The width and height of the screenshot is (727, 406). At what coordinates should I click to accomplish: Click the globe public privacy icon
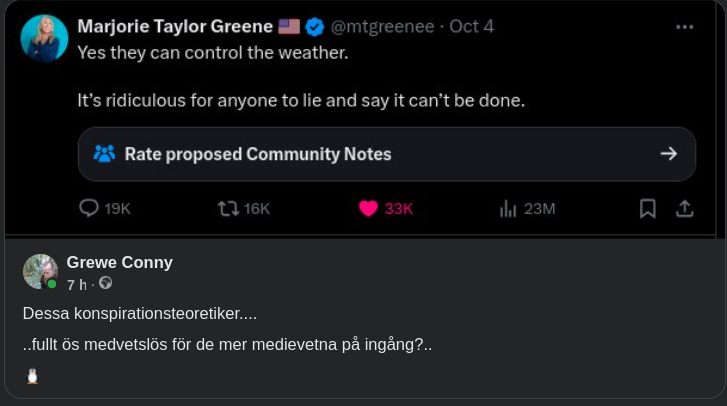[105, 283]
